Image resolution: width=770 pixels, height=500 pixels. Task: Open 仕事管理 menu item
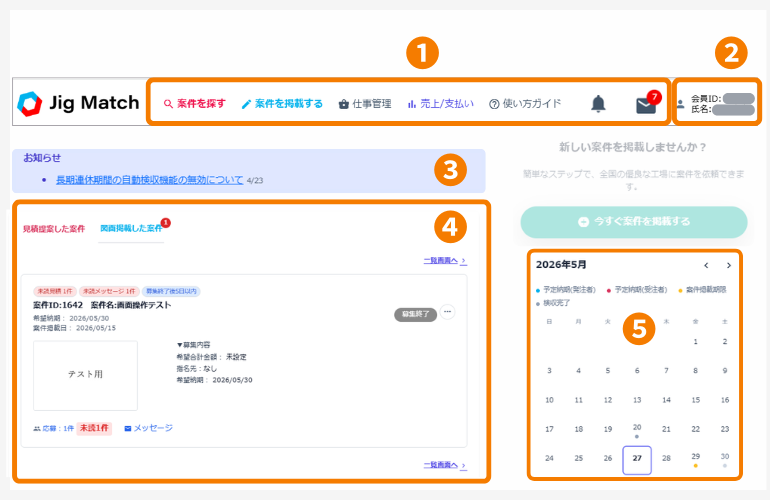coord(365,104)
